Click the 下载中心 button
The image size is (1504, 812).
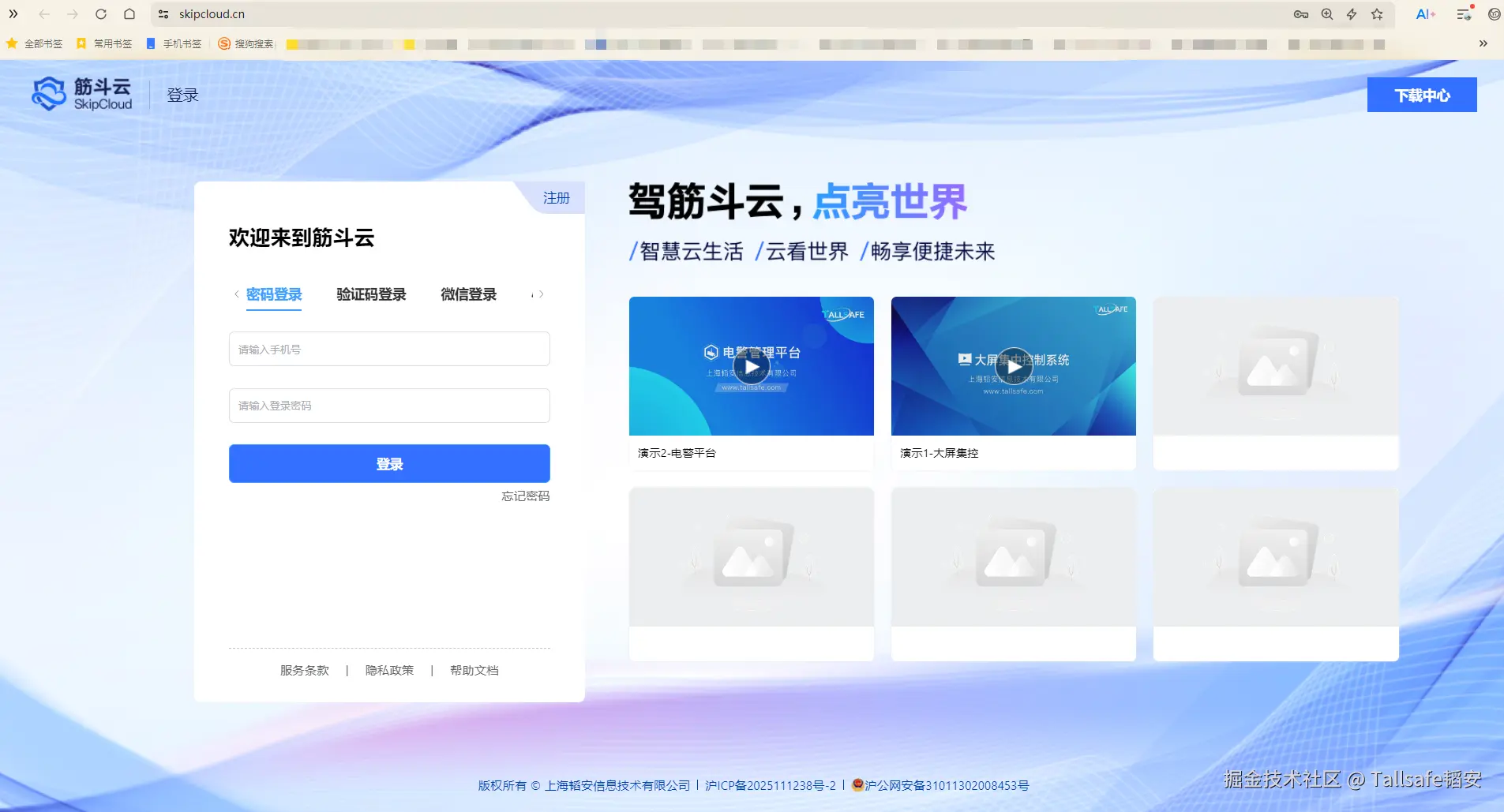click(x=1422, y=95)
